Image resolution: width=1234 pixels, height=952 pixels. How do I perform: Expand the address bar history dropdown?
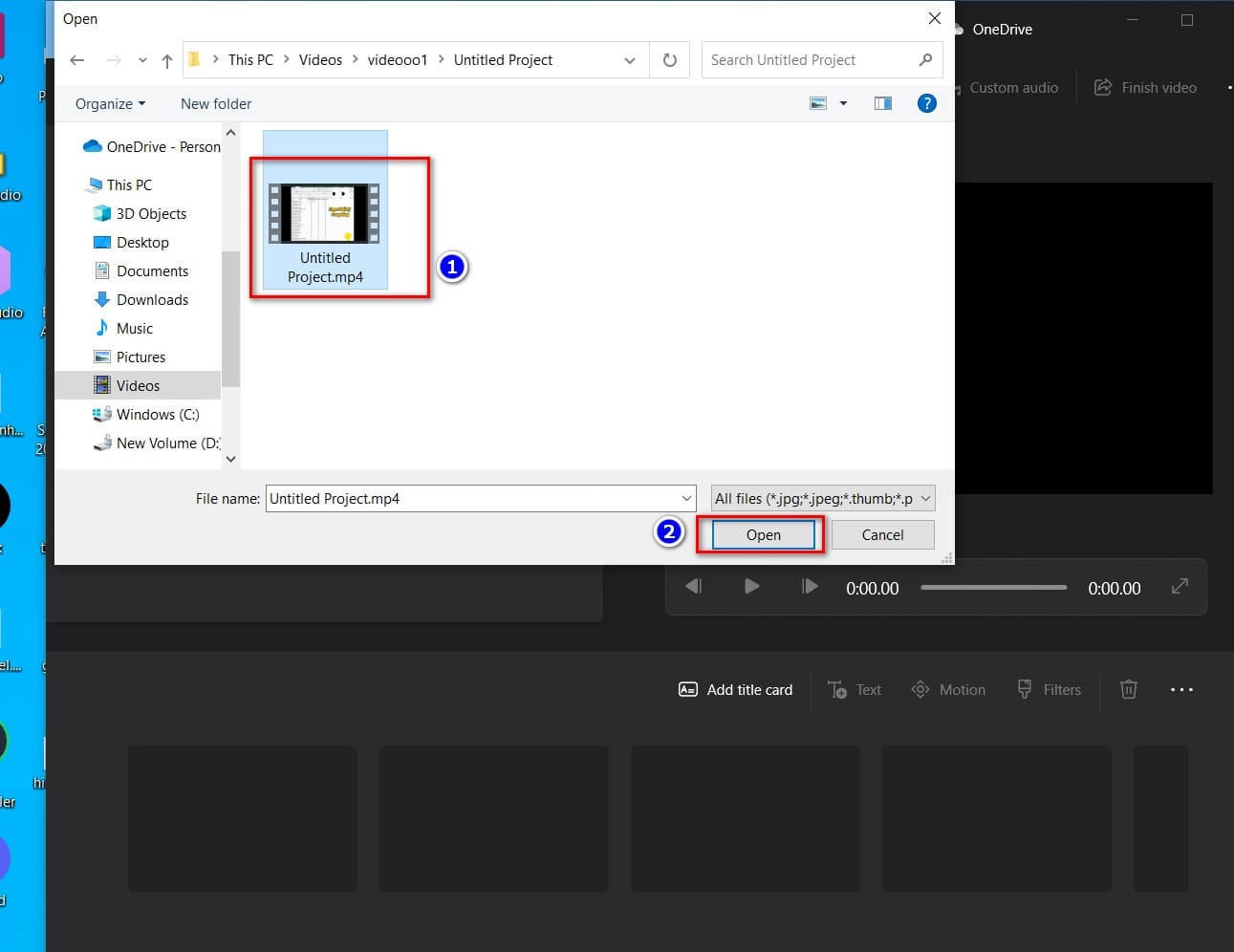[x=630, y=60]
